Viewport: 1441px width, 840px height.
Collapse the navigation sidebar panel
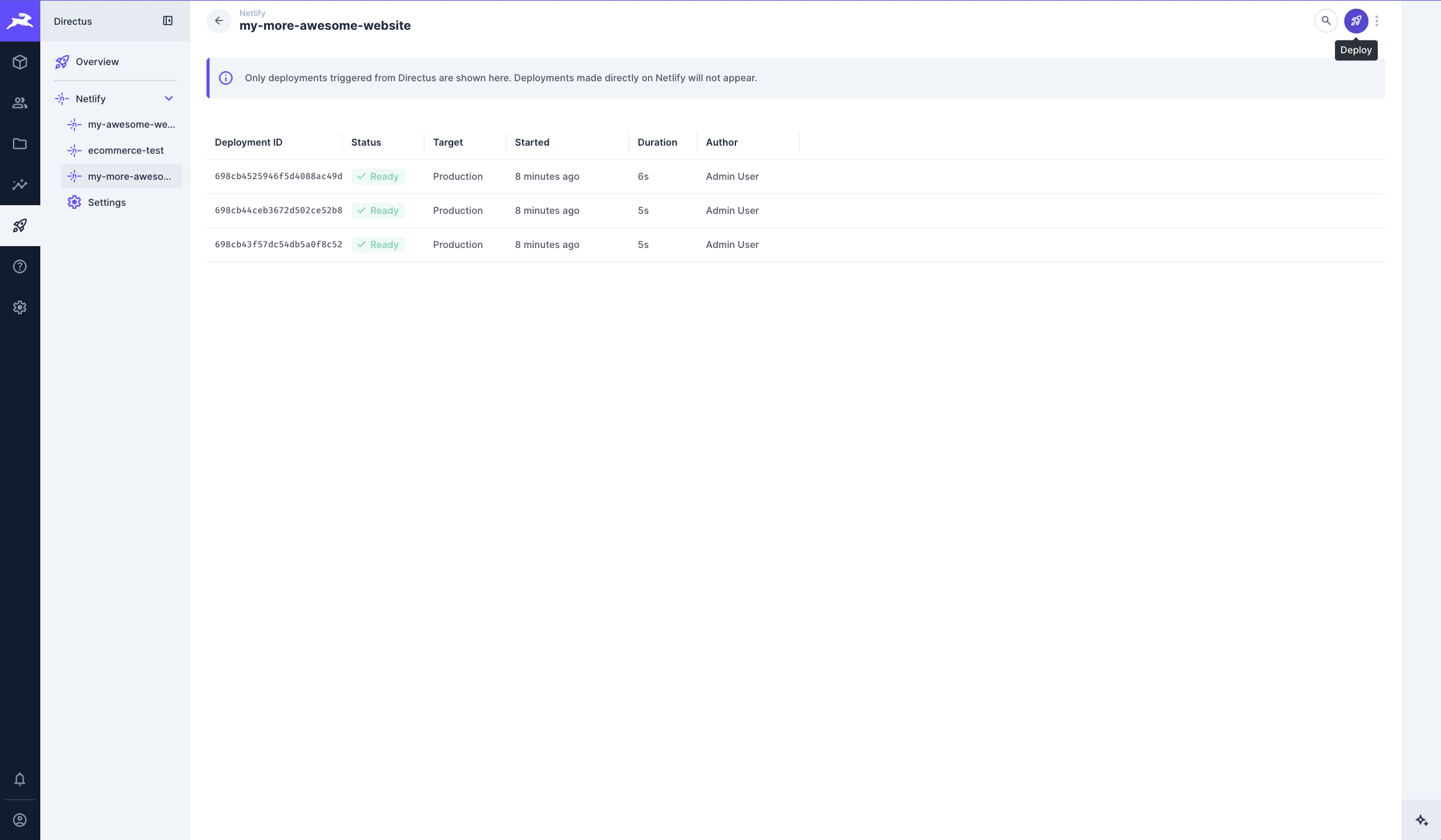[x=167, y=20]
